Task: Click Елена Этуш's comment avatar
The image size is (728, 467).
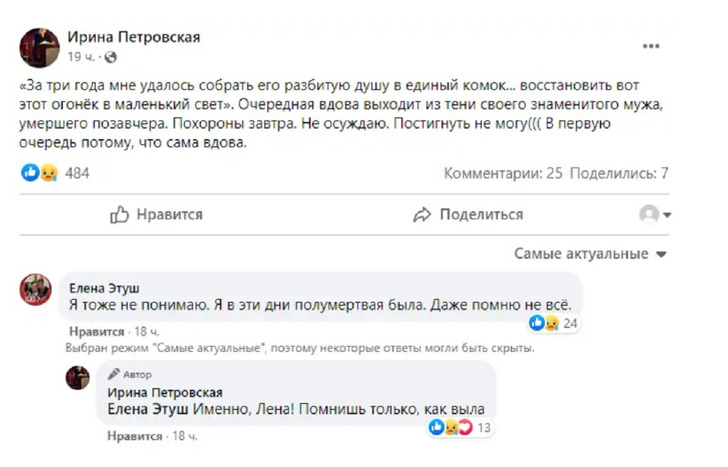Action: tap(36, 290)
